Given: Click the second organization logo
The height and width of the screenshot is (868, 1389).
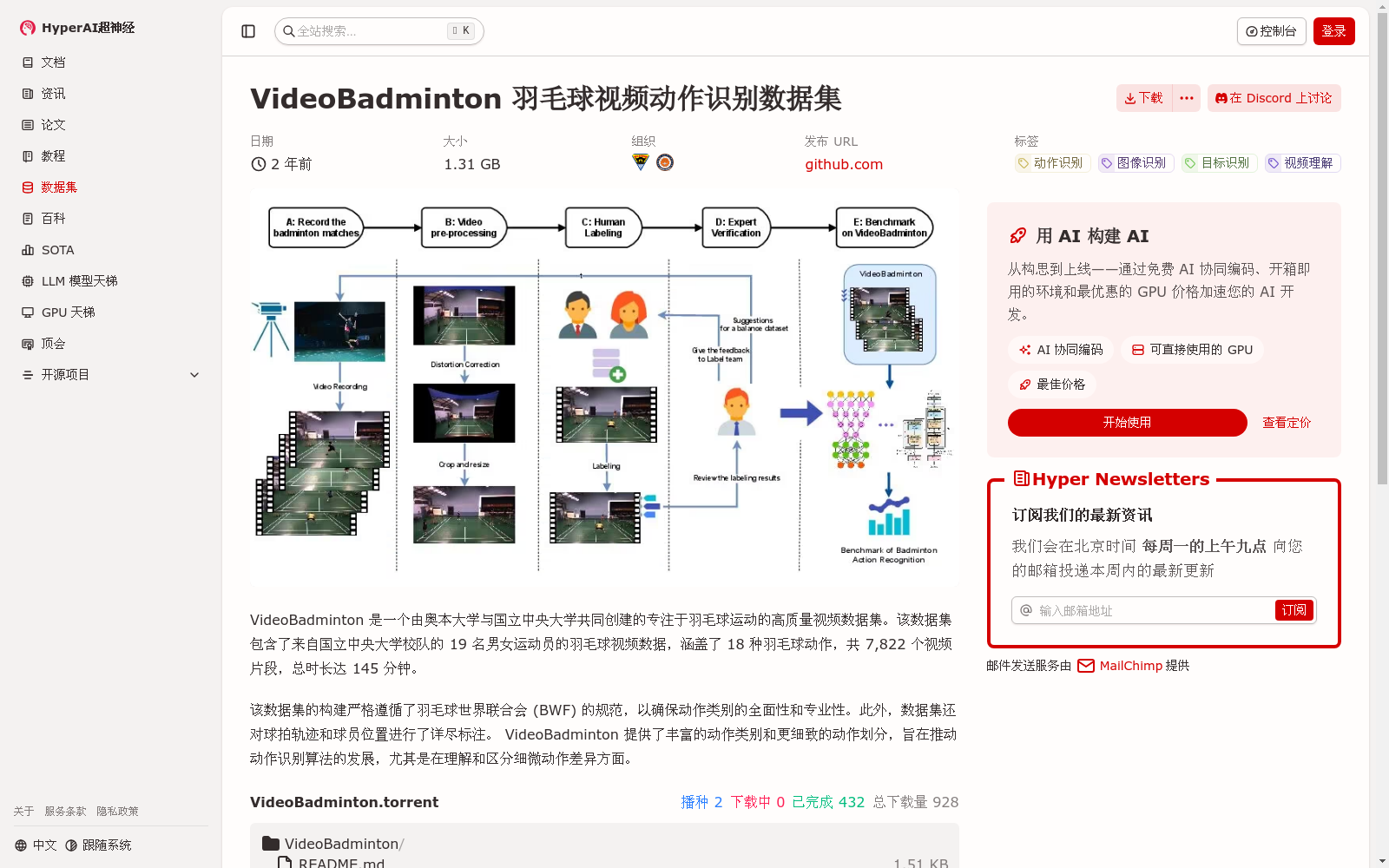Looking at the screenshot, I should (665, 162).
